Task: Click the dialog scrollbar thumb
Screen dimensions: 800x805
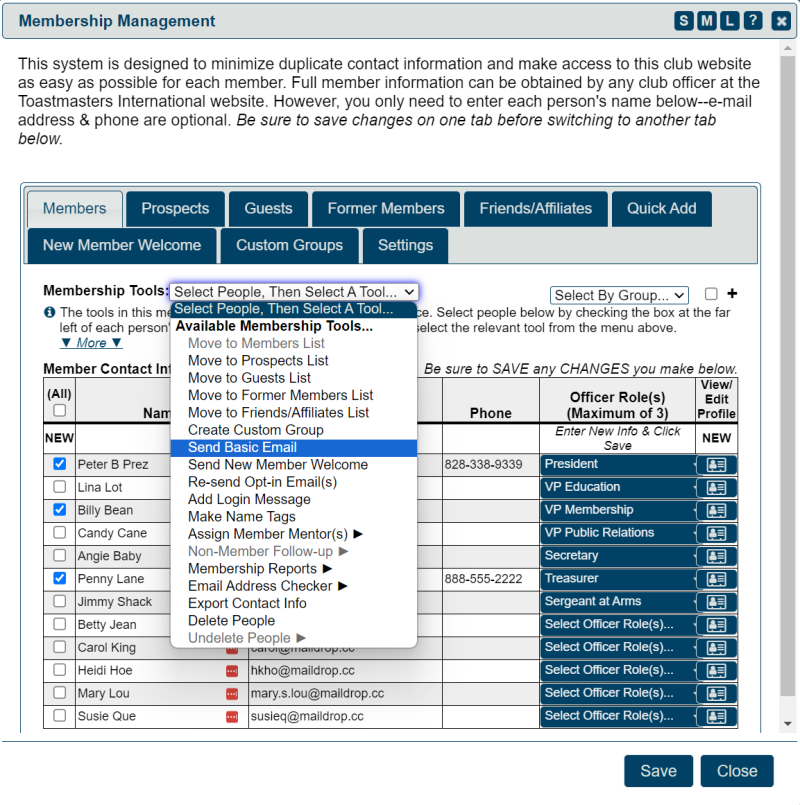Action: pyautogui.click(x=788, y=375)
